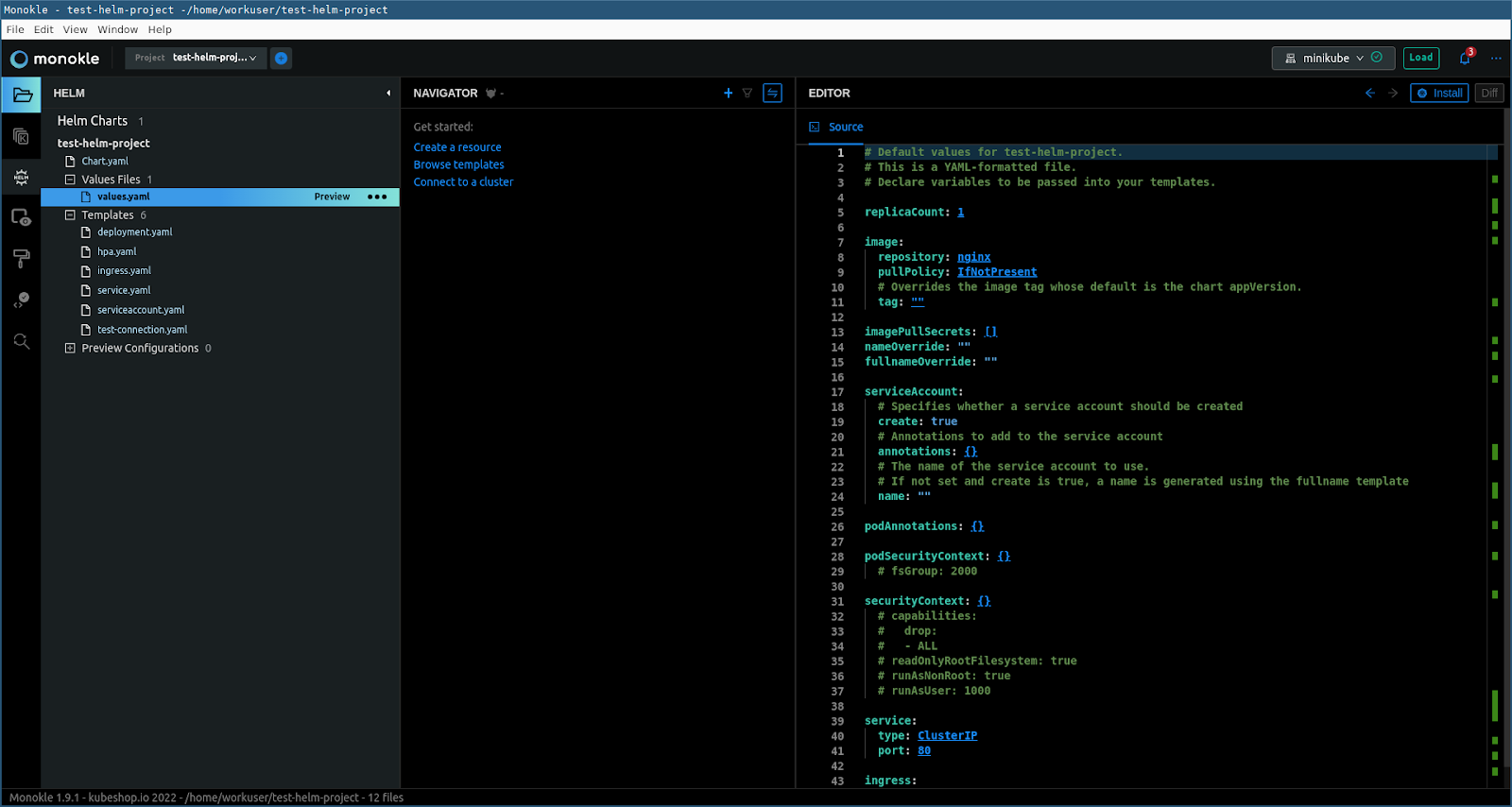Collapse the Values Files tree node
The image size is (1512, 807).
70,180
